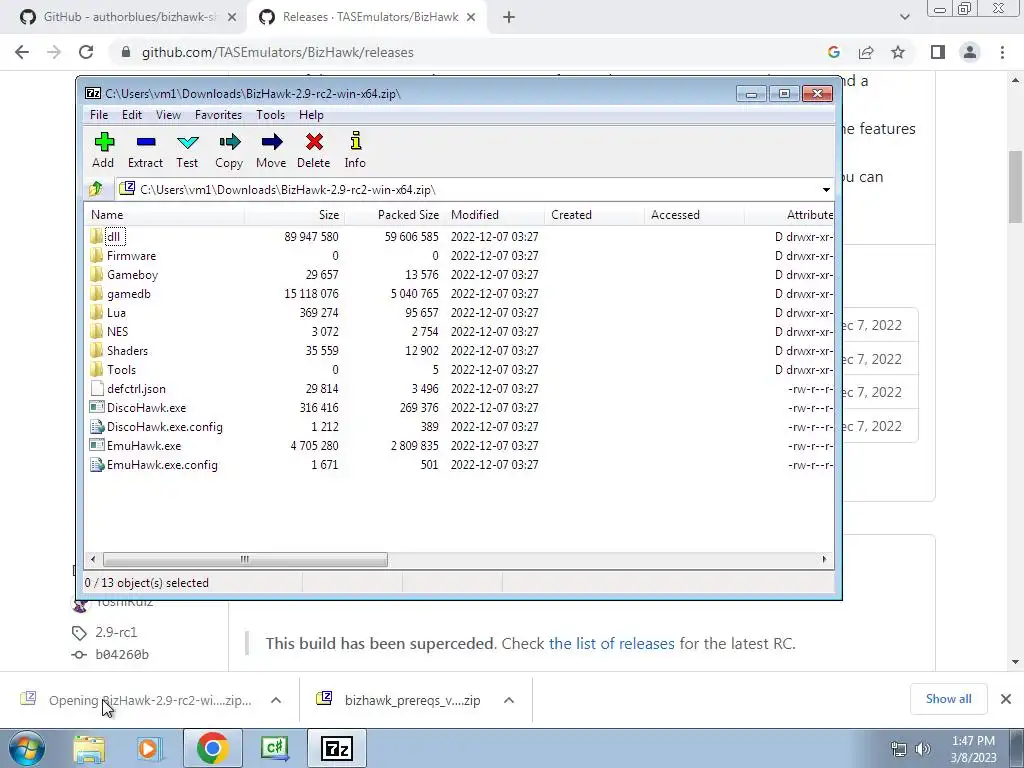Select DiscoHawk.exe file
1024x768 pixels.
pyautogui.click(x=146, y=407)
